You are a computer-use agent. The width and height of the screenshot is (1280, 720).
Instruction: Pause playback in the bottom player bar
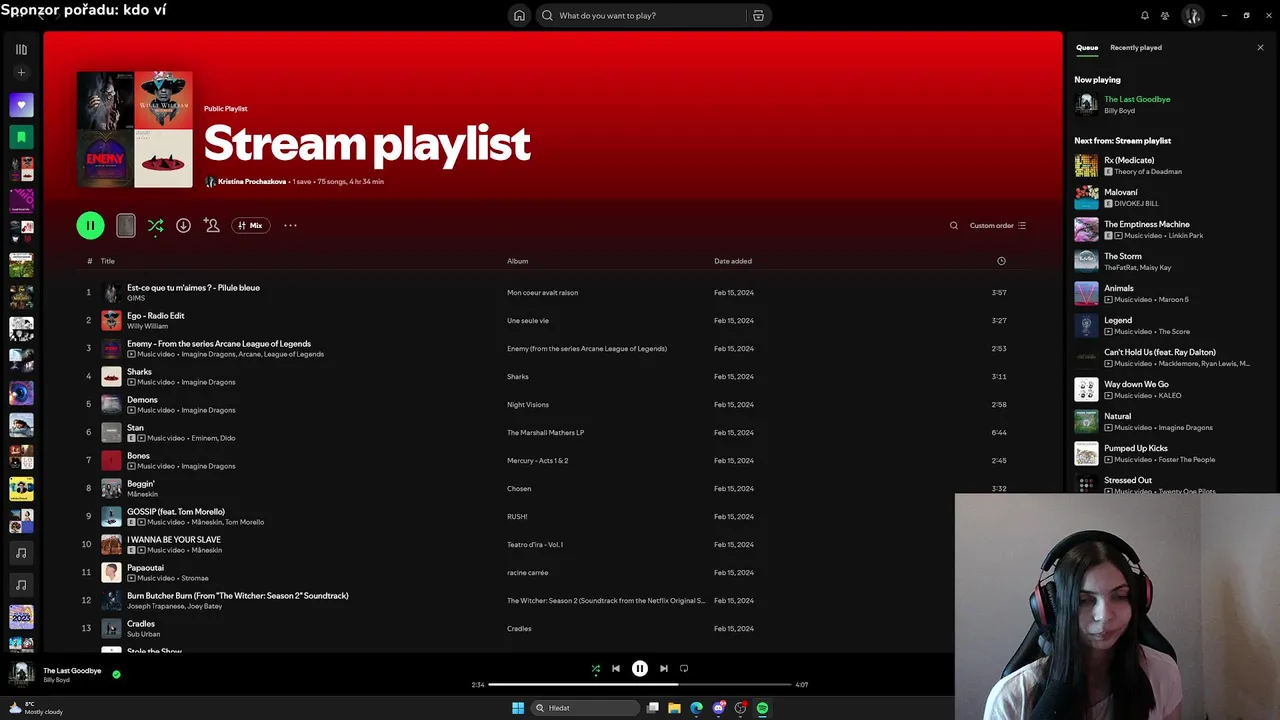(640, 669)
